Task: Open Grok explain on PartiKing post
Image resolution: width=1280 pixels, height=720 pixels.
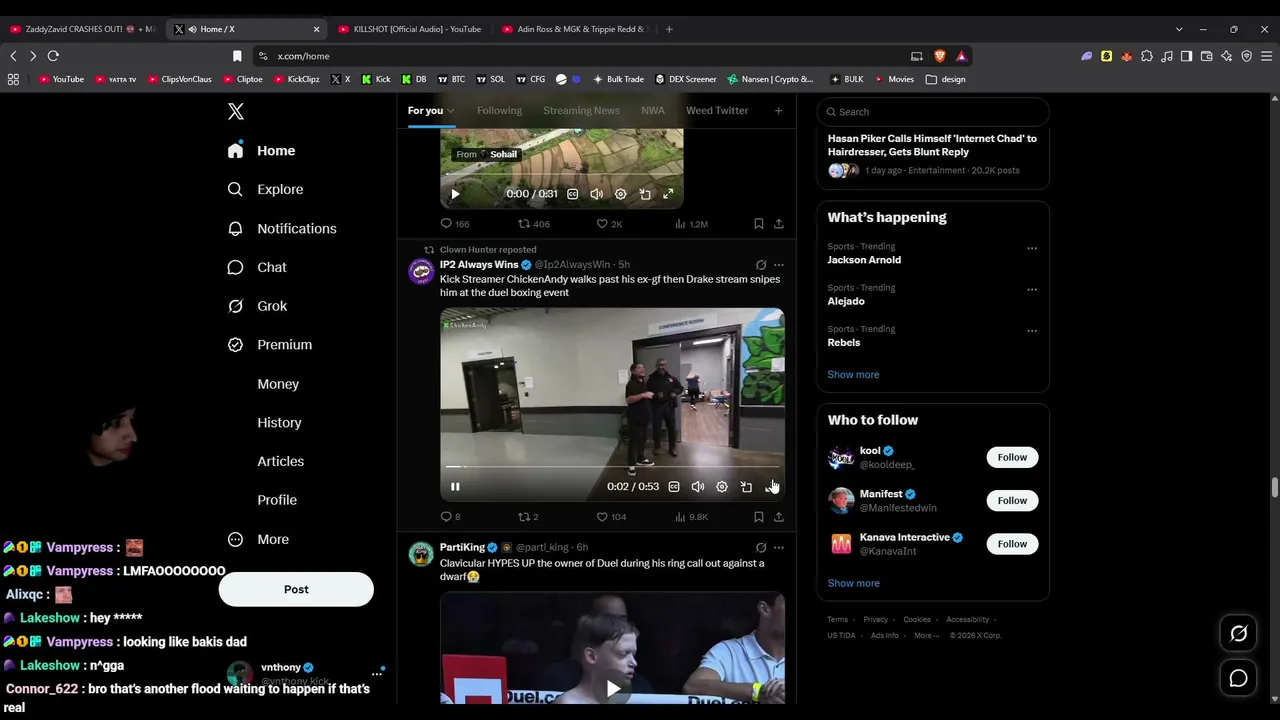Action: [761, 548]
